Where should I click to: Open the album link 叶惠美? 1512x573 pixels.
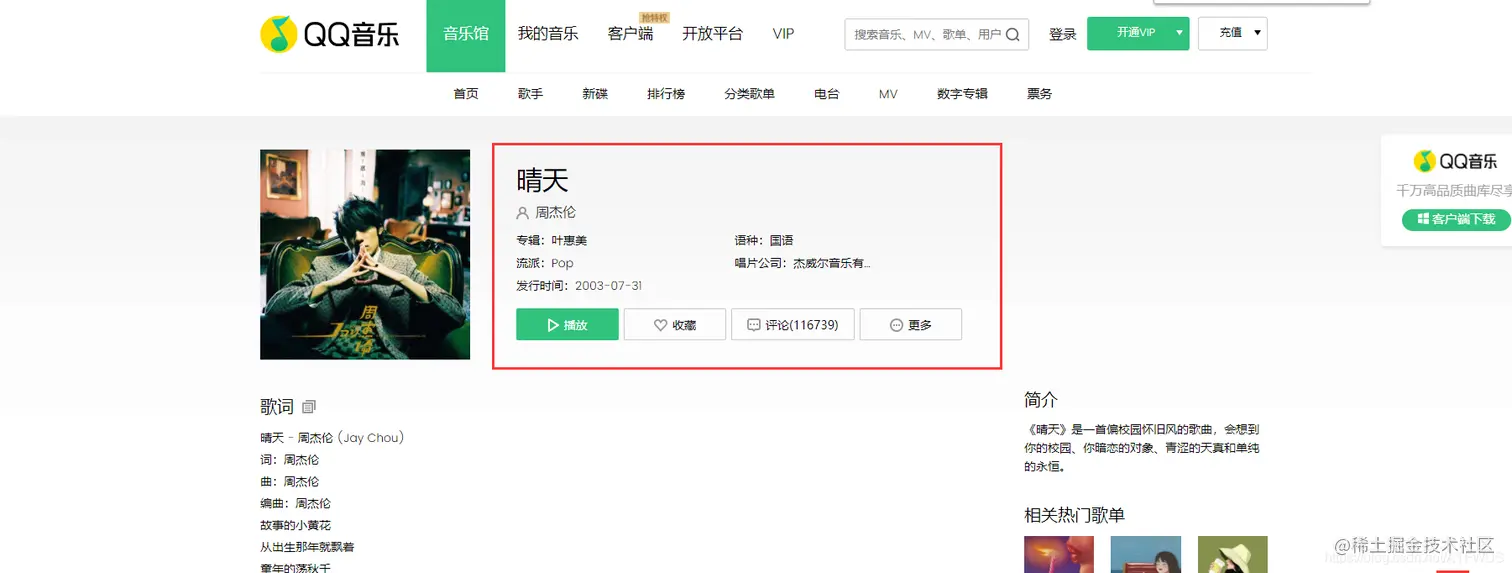(x=570, y=240)
